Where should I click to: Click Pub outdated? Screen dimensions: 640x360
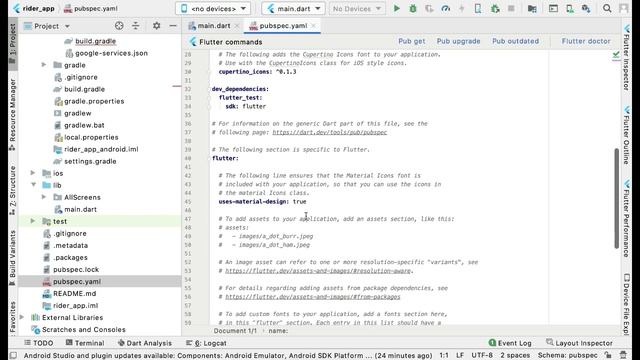(515, 41)
